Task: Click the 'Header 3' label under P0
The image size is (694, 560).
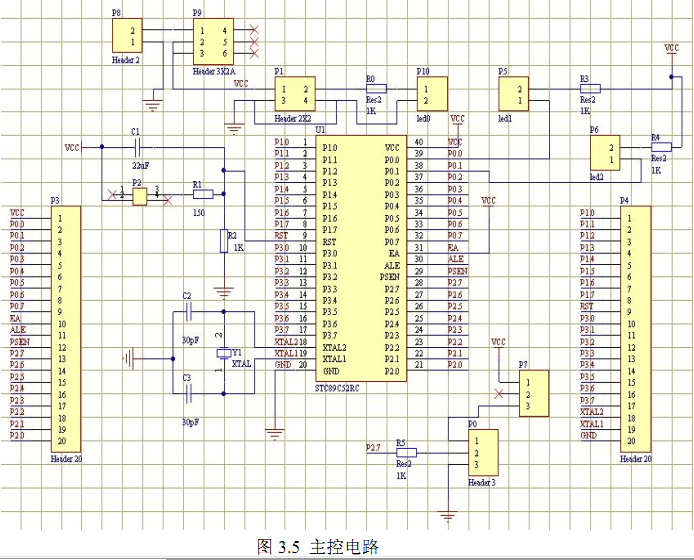Action: (482, 483)
